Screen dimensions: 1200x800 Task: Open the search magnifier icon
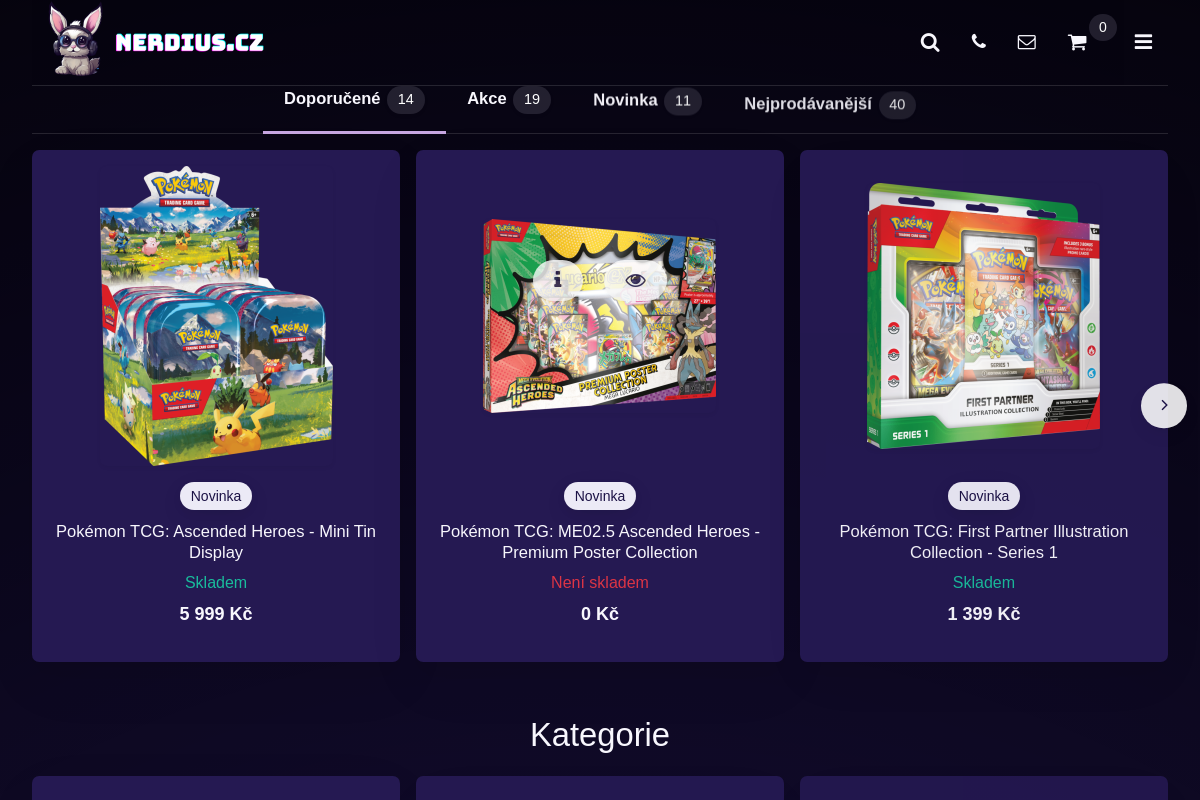click(930, 42)
